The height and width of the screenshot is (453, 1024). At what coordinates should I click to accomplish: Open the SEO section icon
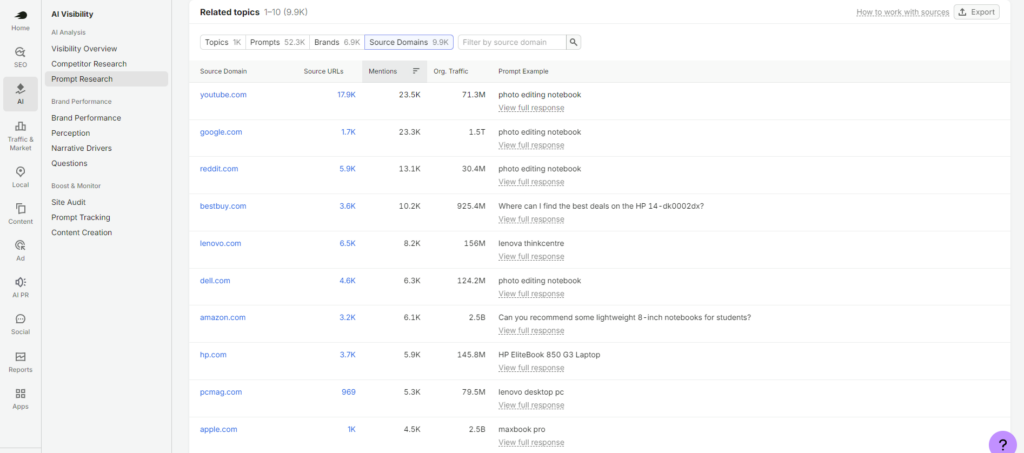20,52
